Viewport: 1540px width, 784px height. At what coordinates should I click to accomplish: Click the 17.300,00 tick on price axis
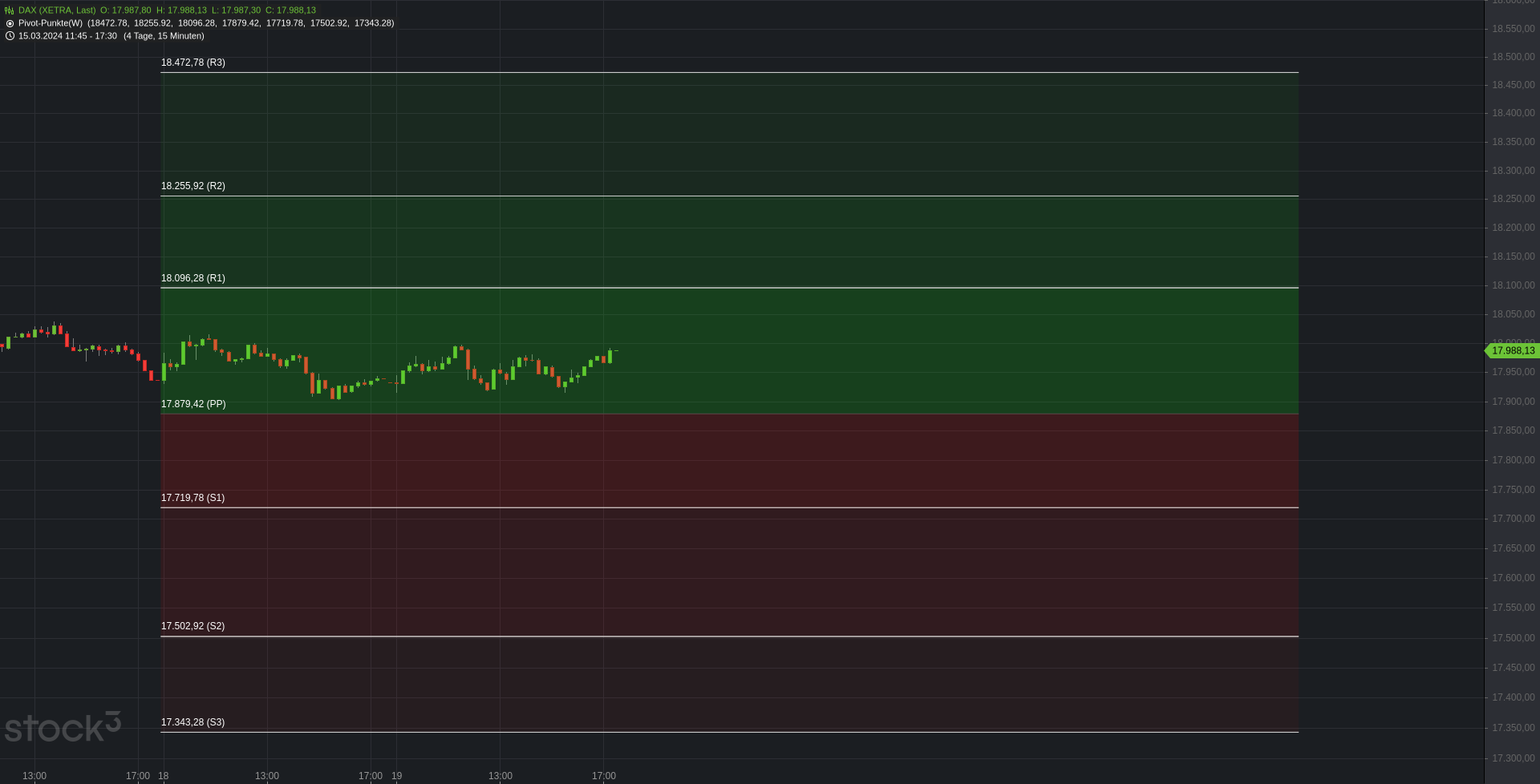(x=1513, y=758)
